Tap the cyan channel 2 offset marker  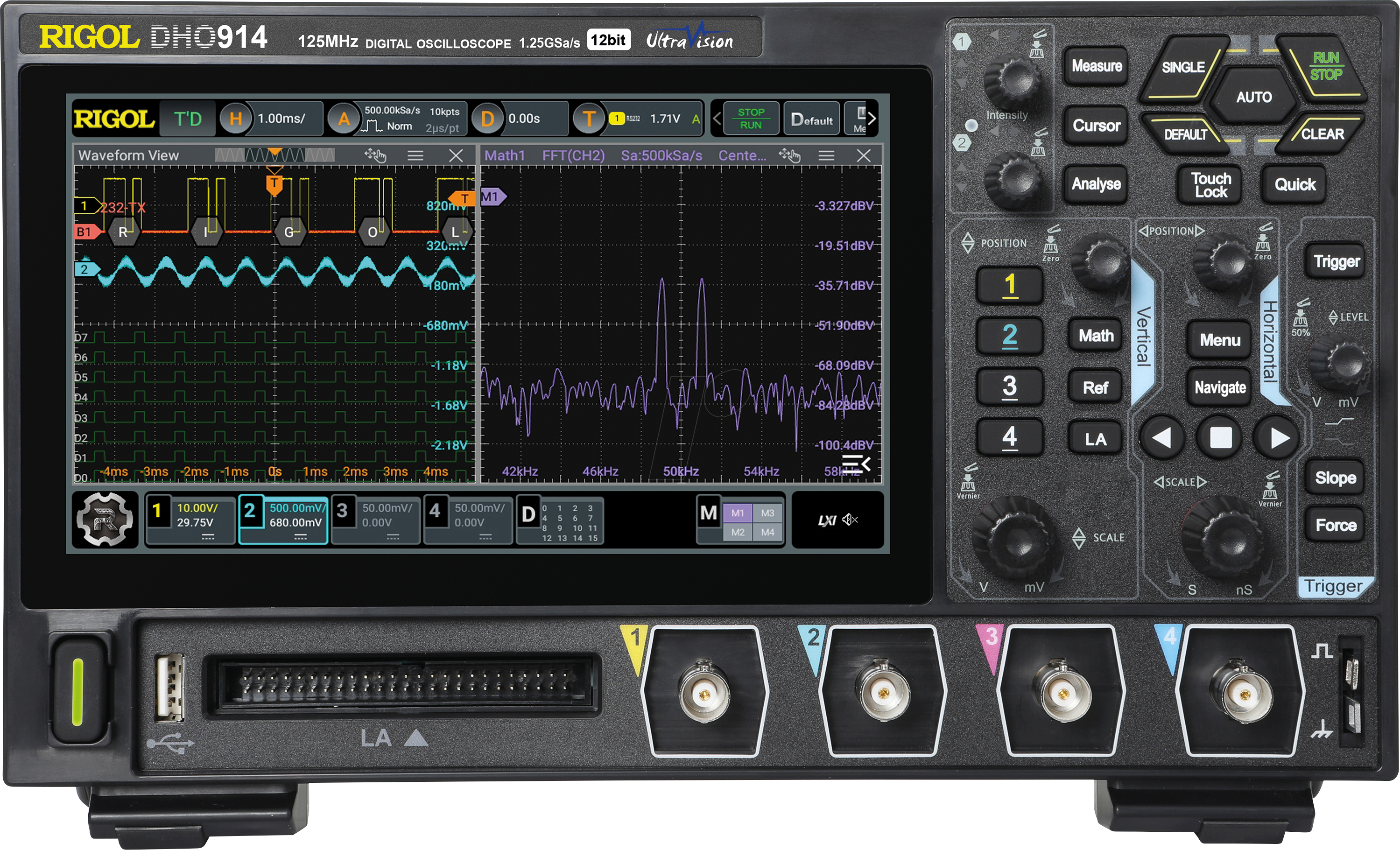click(87, 269)
